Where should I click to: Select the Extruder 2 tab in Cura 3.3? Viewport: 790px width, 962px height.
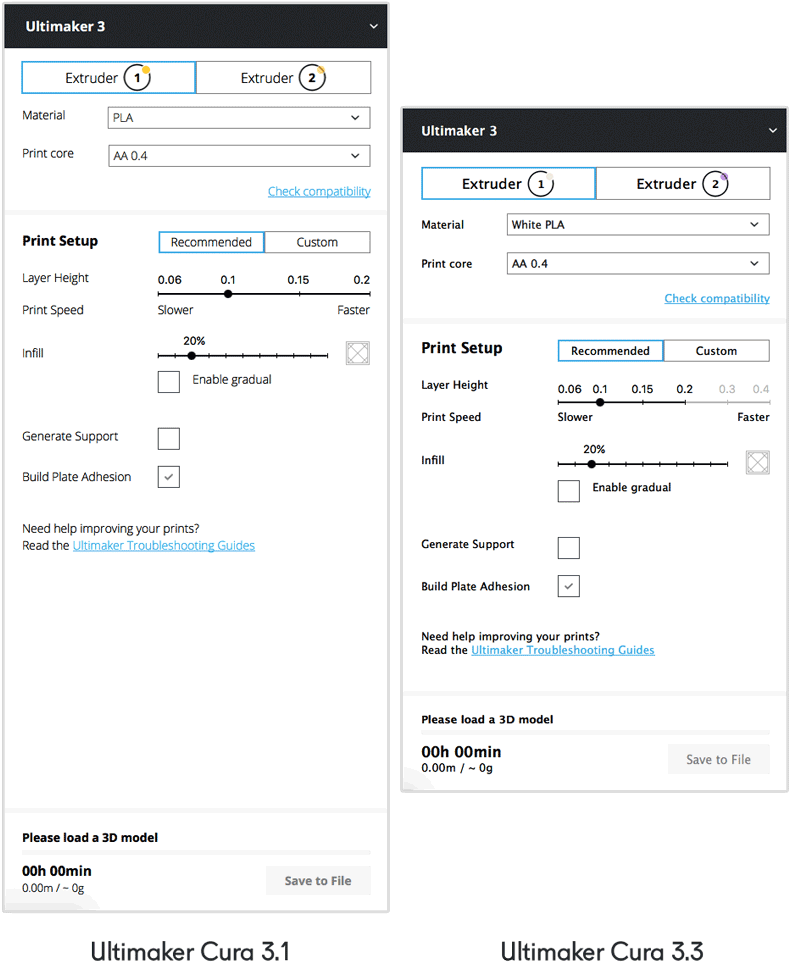pos(683,183)
